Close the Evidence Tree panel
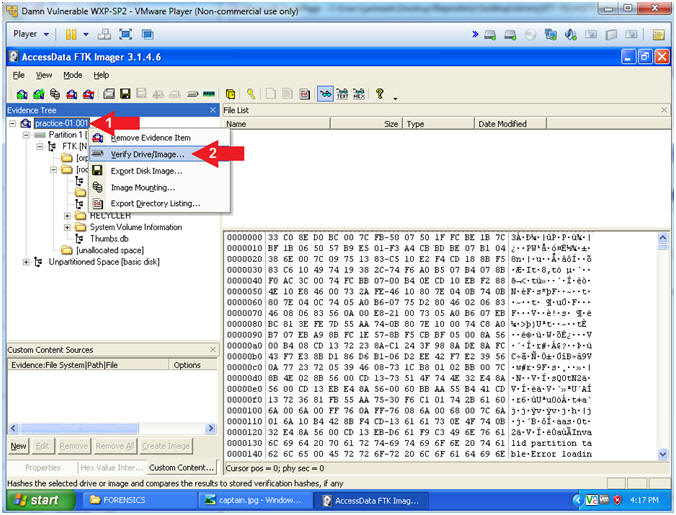 (213, 110)
